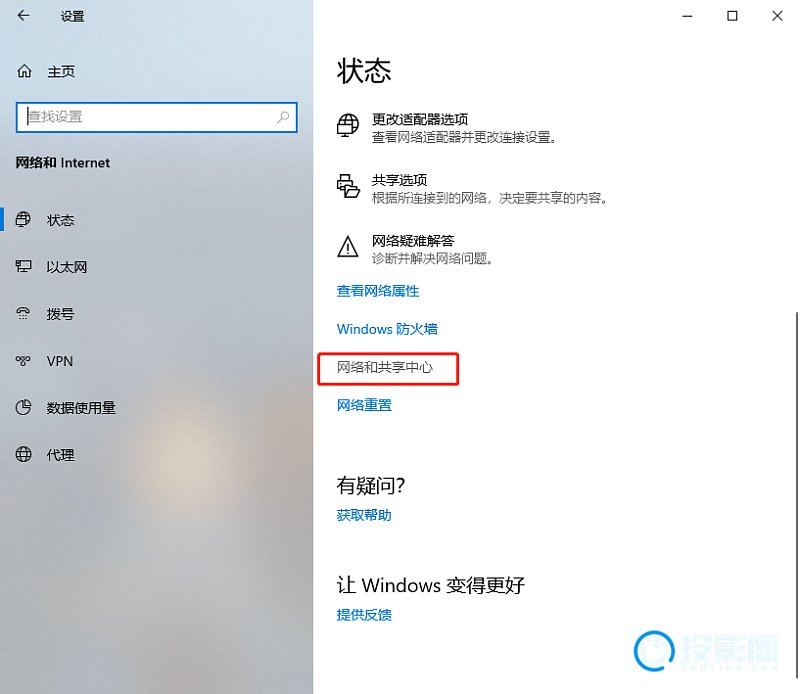Click the 提供反馈 link
Viewport: 800px width, 694px height.
364,615
